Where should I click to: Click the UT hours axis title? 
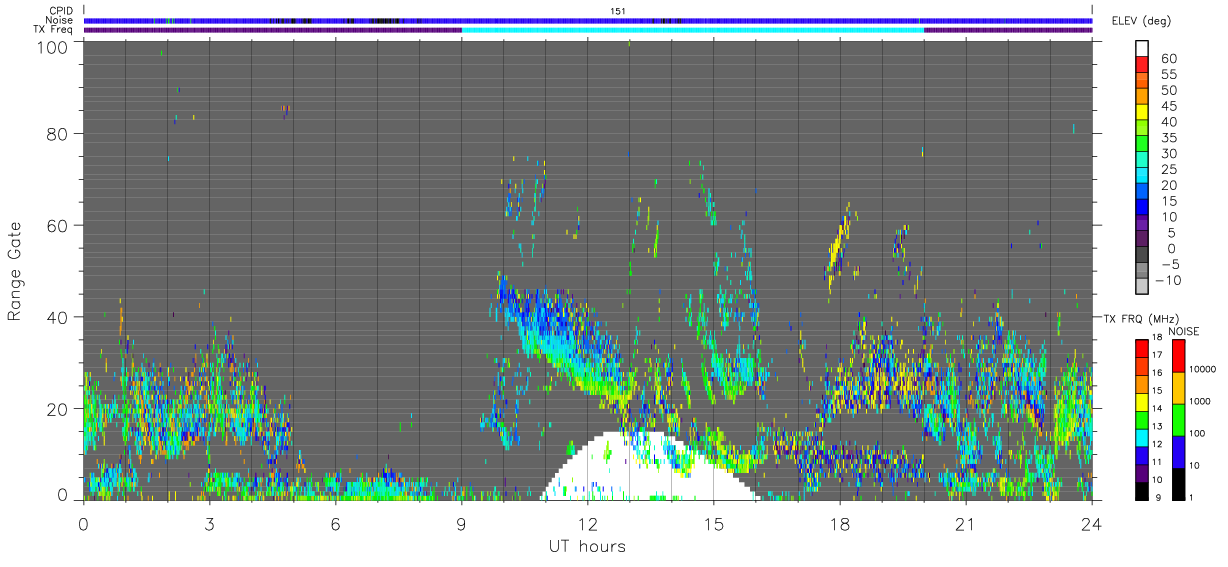pos(586,546)
